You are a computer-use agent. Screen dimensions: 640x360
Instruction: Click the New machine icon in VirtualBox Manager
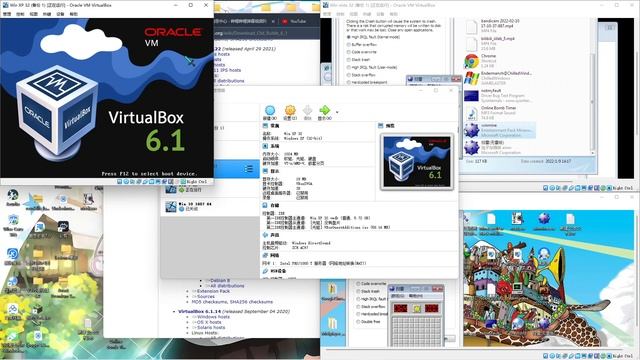point(270,110)
